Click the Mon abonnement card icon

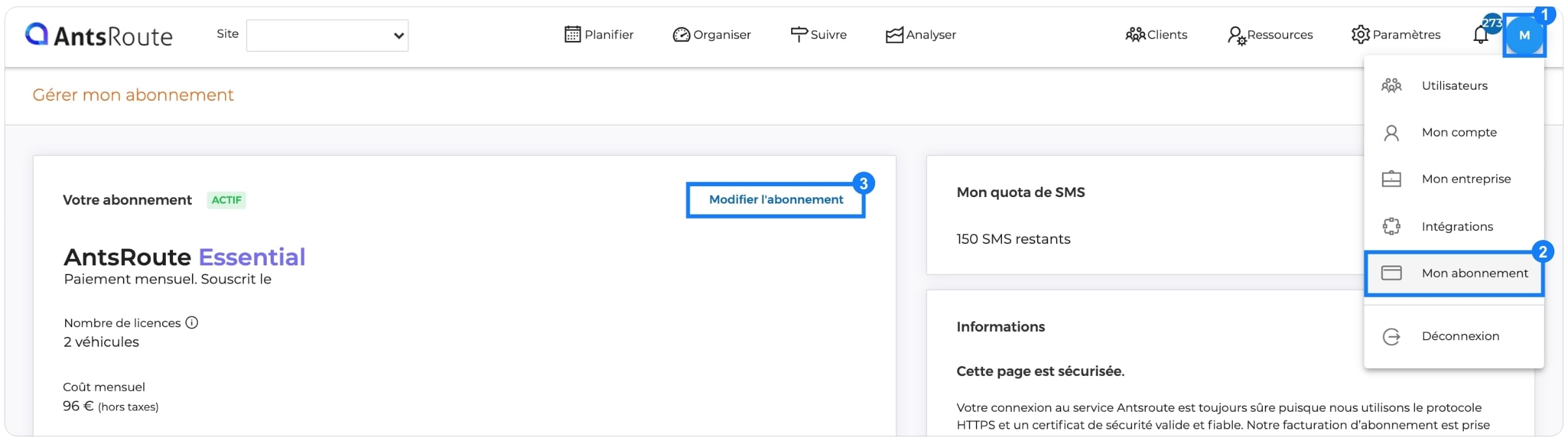click(1392, 273)
